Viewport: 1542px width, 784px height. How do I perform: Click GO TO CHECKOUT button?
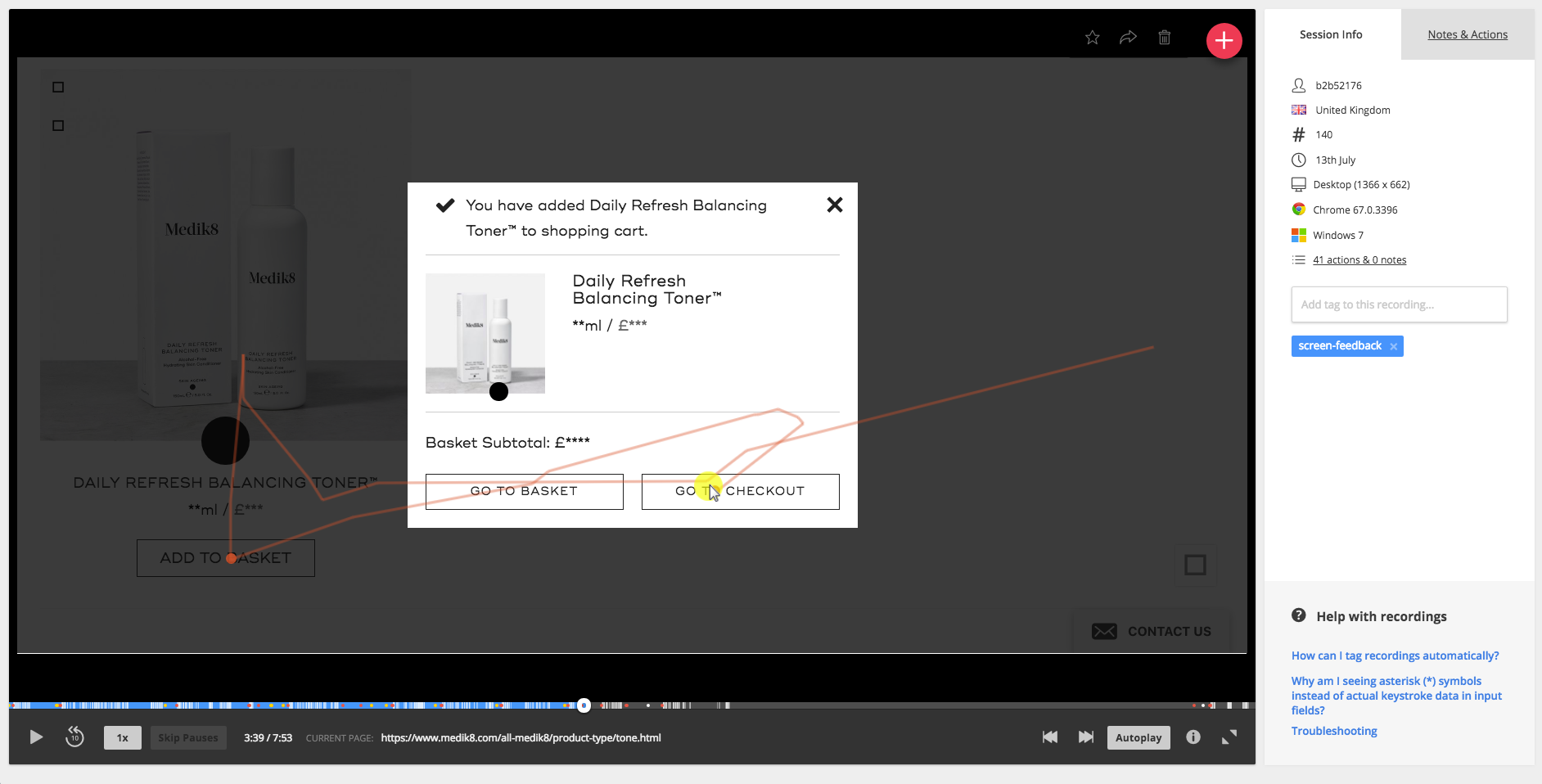pyautogui.click(x=741, y=492)
